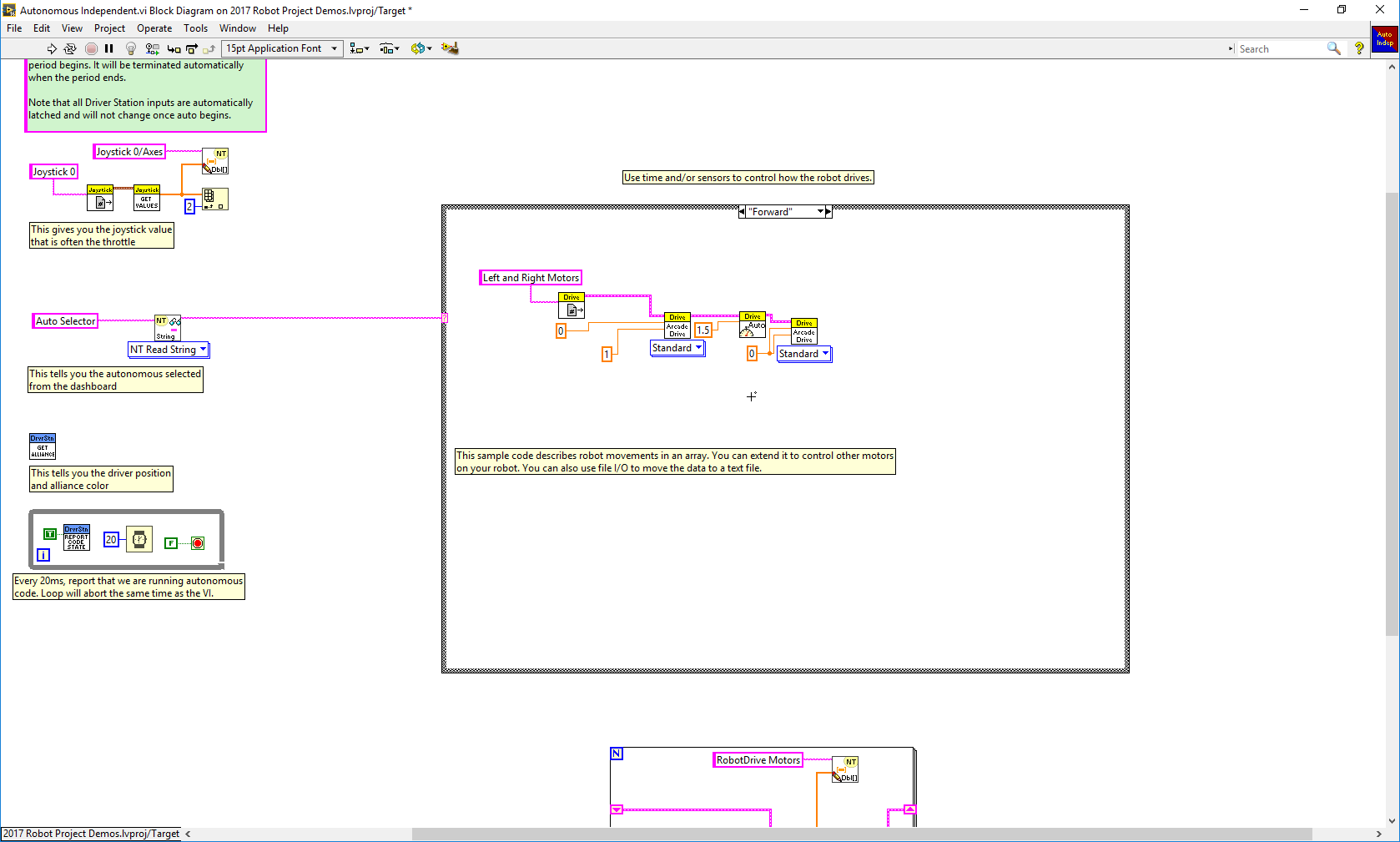The height and width of the screenshot is (842, 1400).
Task: Click the Search input field
Action: 1281,49
